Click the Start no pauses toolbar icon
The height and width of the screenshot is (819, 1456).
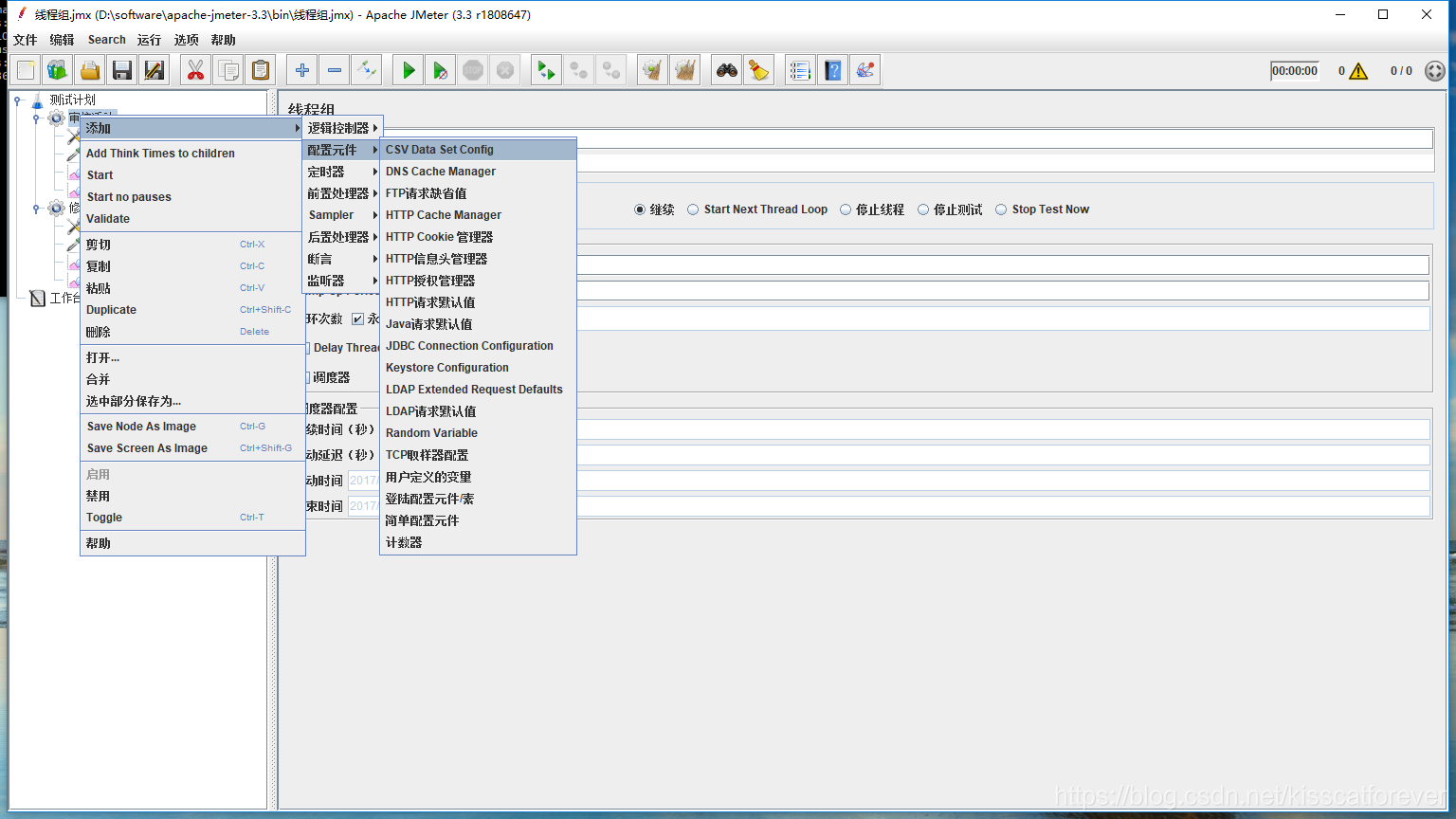[x=441, y=70]
